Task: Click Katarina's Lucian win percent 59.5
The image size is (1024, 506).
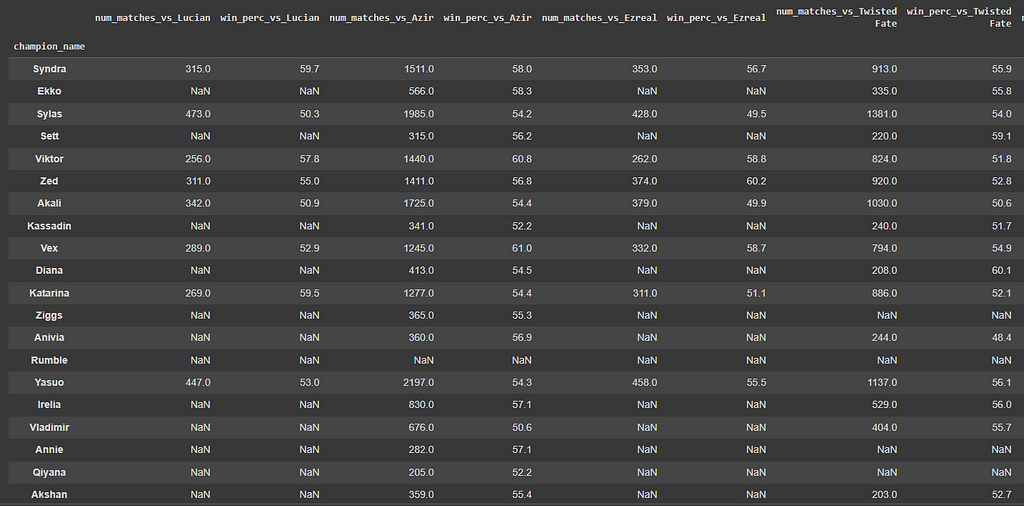Action: click(x=310, y=294)
